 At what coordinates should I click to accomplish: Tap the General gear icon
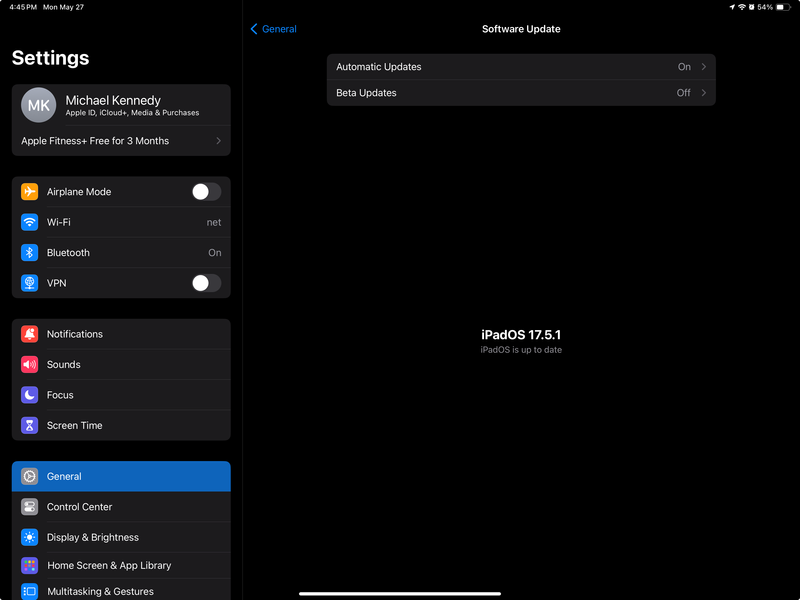pos(30,477)
